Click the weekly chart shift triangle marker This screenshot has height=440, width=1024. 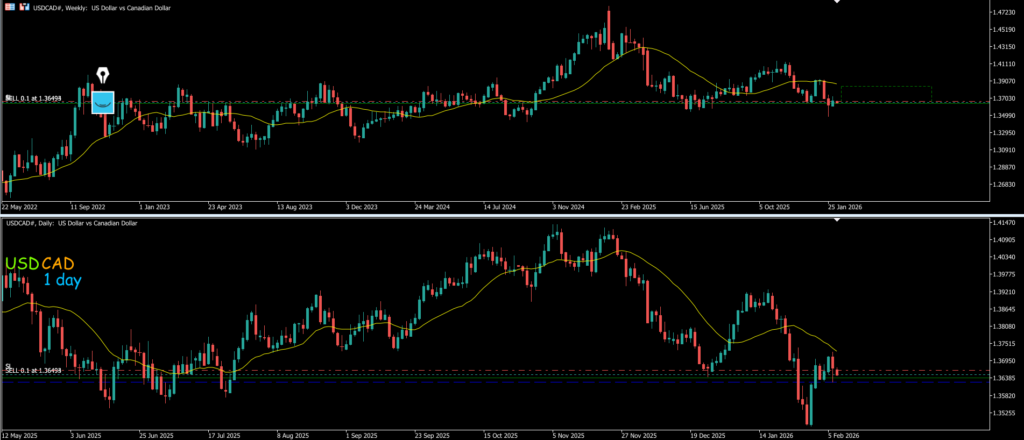(x=837, y=3)
